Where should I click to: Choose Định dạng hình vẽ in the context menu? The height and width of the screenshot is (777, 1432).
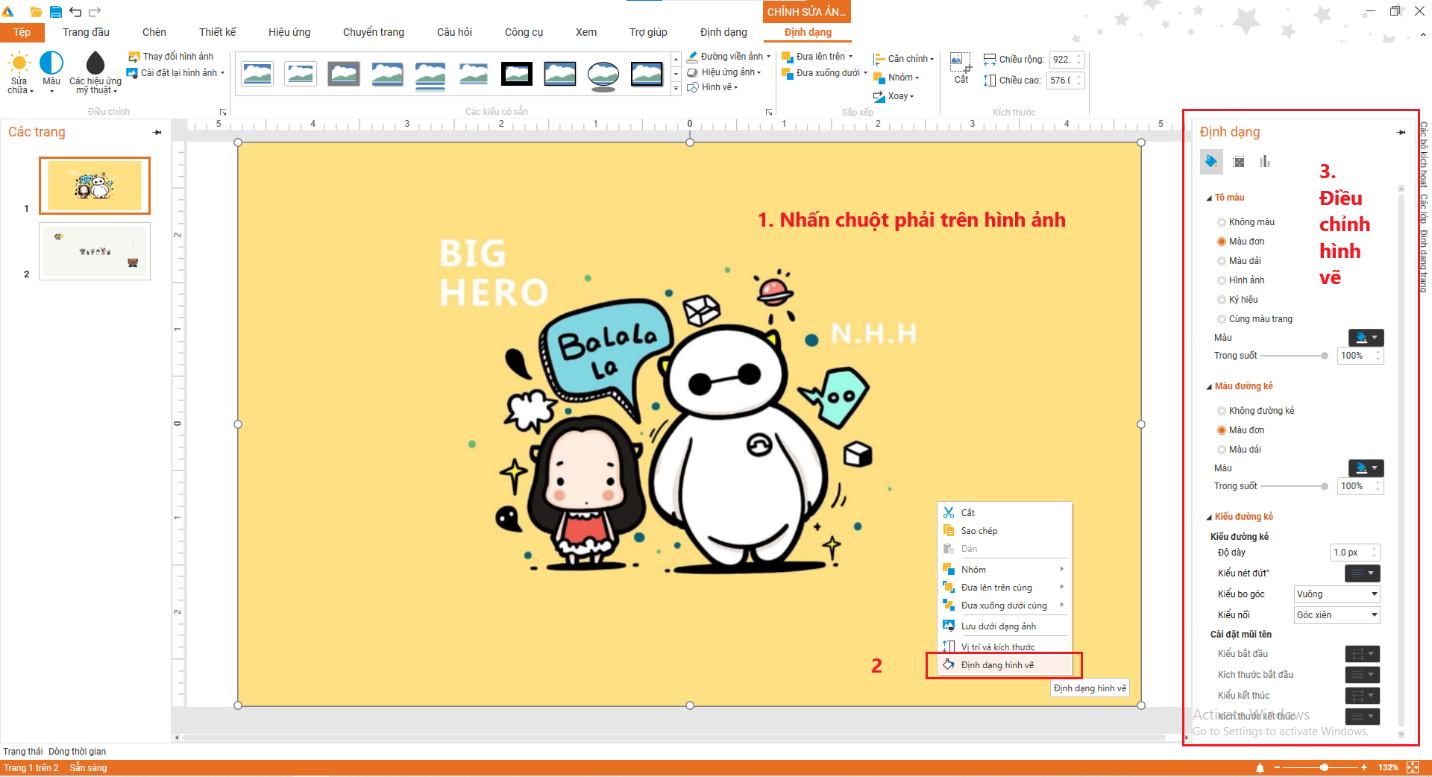(x=1002, y=665)
